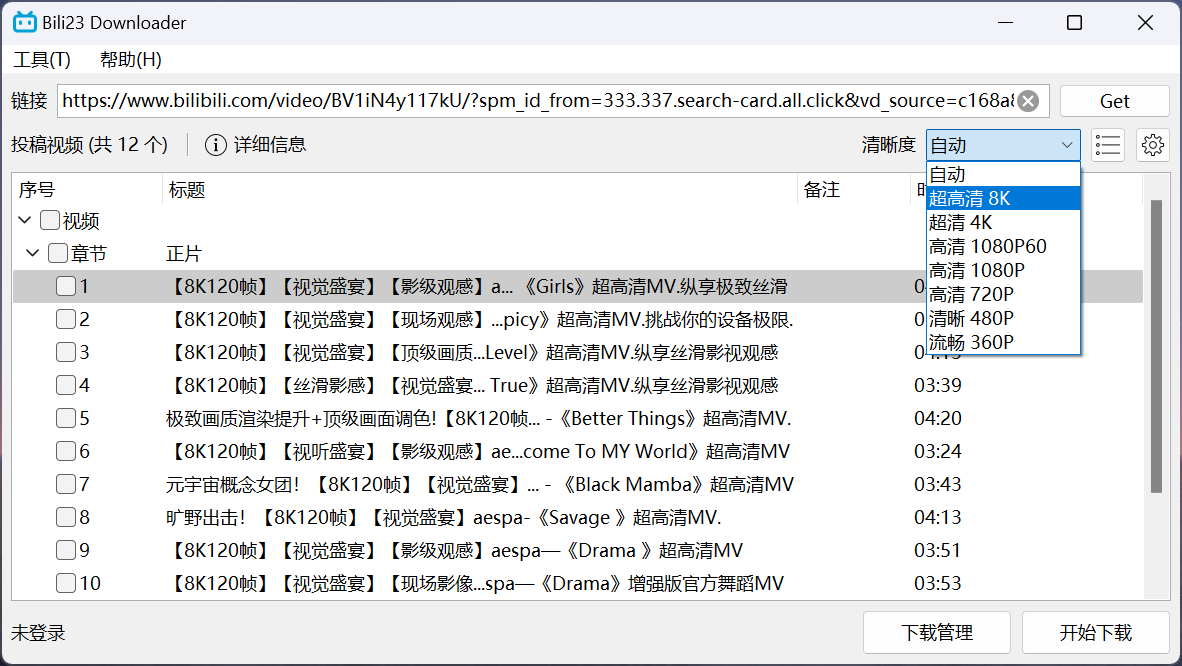Screen dimensions: 1182x666
Task: Click the episode list view icon
Action: [x=1107, y=144]
